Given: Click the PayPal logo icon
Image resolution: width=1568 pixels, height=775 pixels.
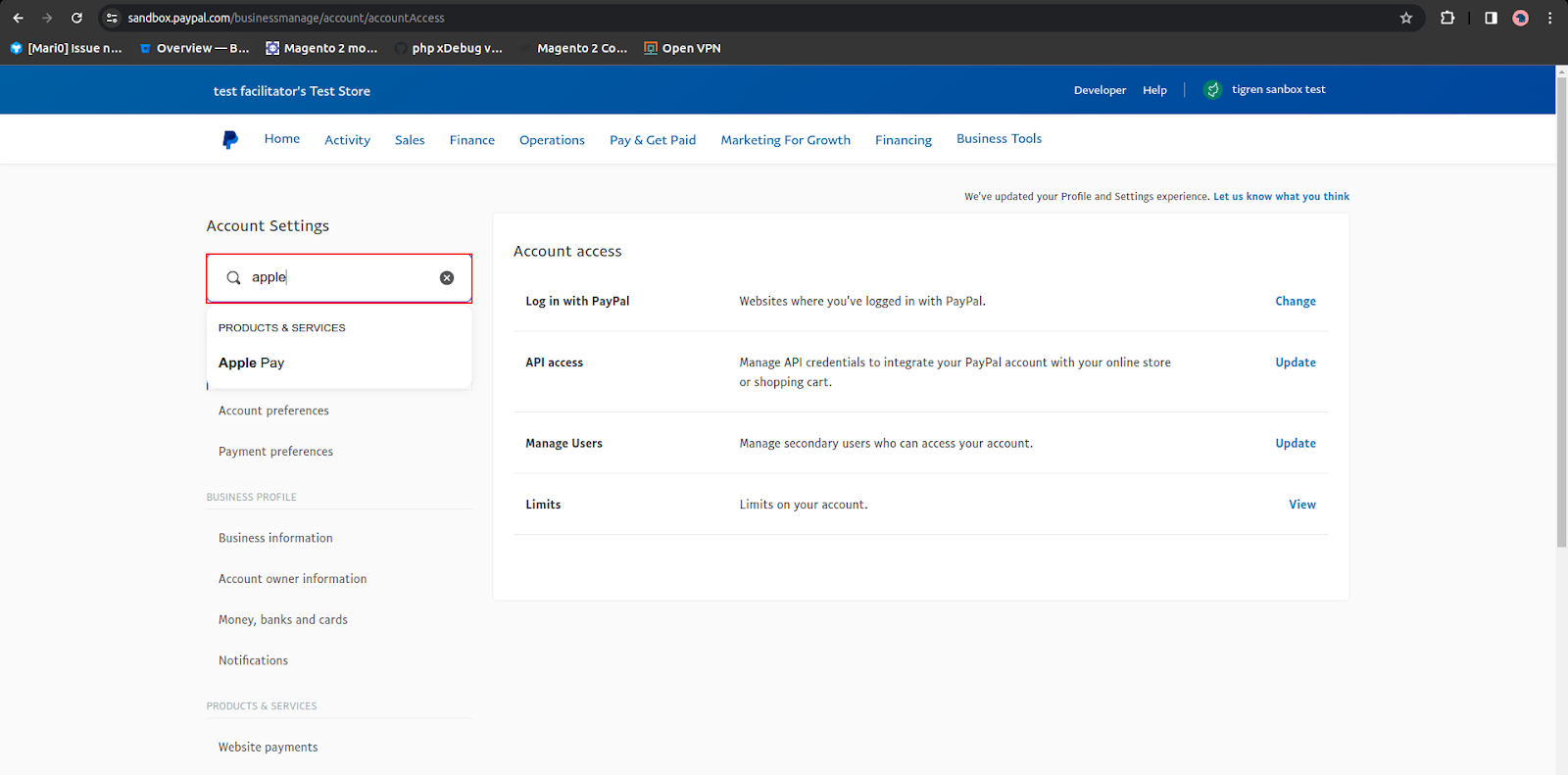Looking at the screenshot, I should pos(230,140).
